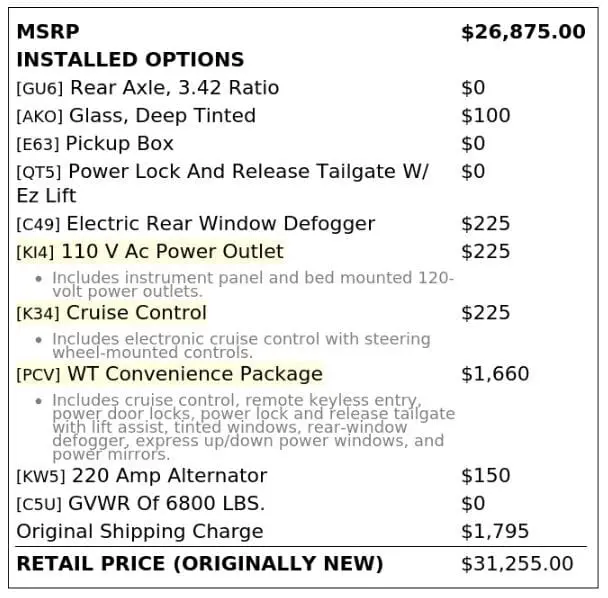Select [C49] Electric Rear Window Defogger
This screenshot has height=598, width=608.
click(196, 224)
